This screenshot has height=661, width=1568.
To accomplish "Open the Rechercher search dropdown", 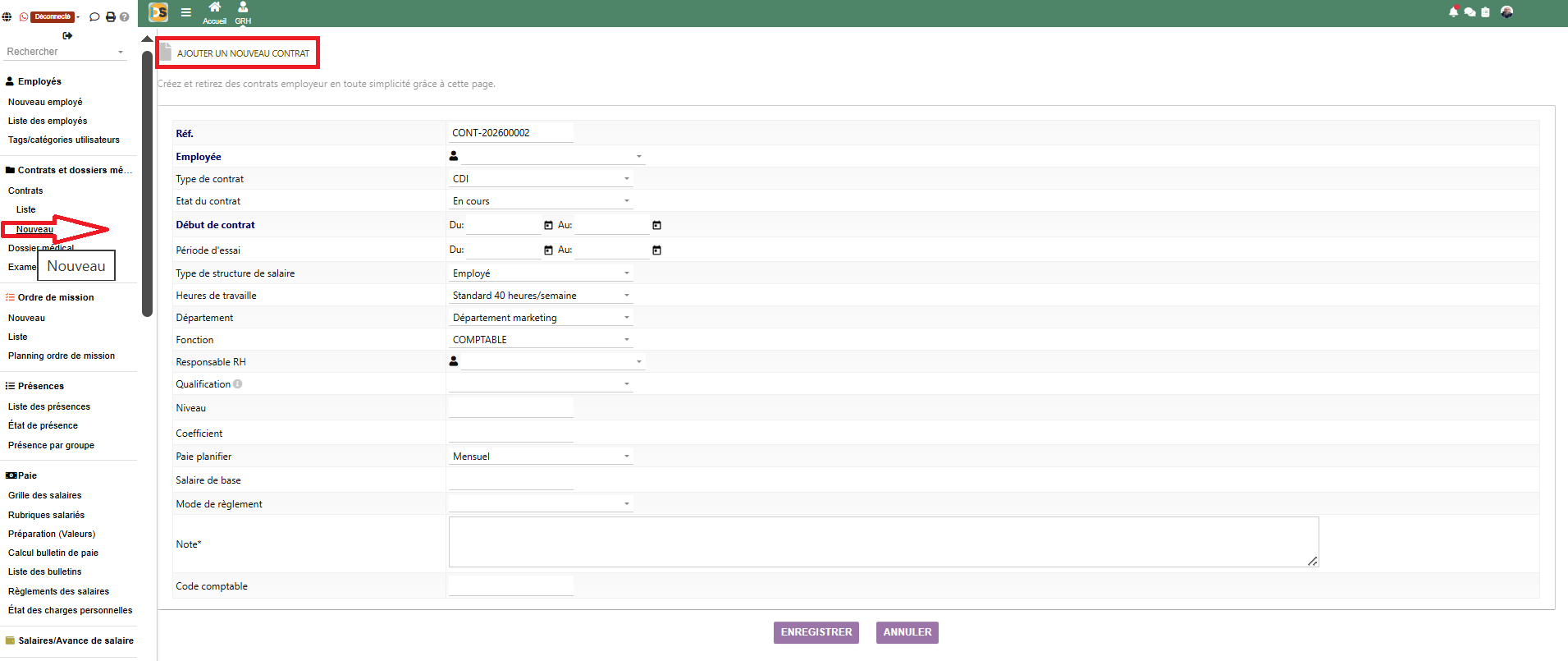I will [x=65, y=52].
